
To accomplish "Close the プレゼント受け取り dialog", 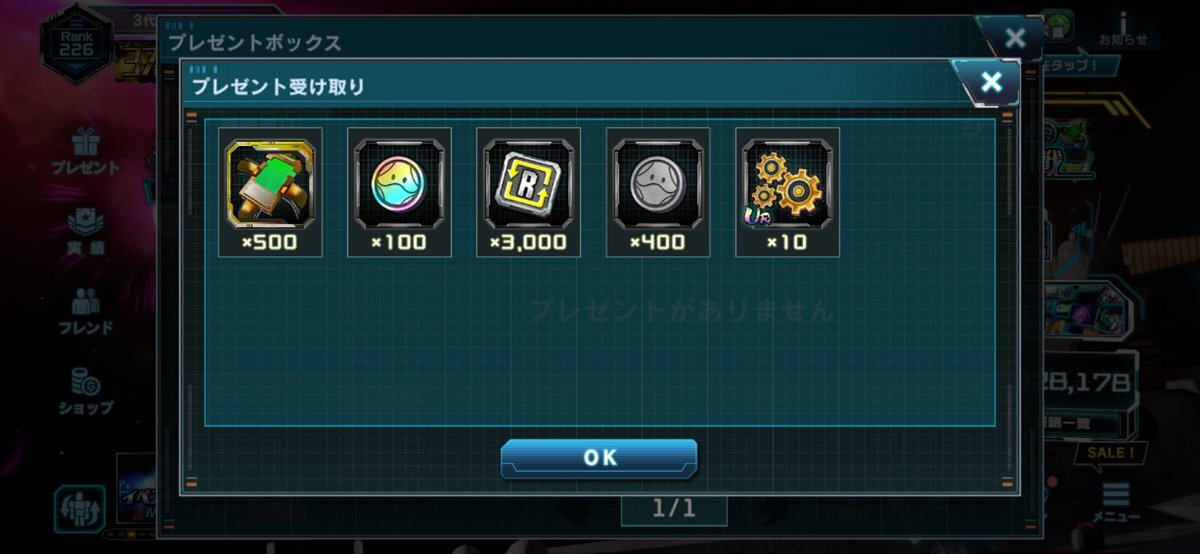I will click(990, 82).
